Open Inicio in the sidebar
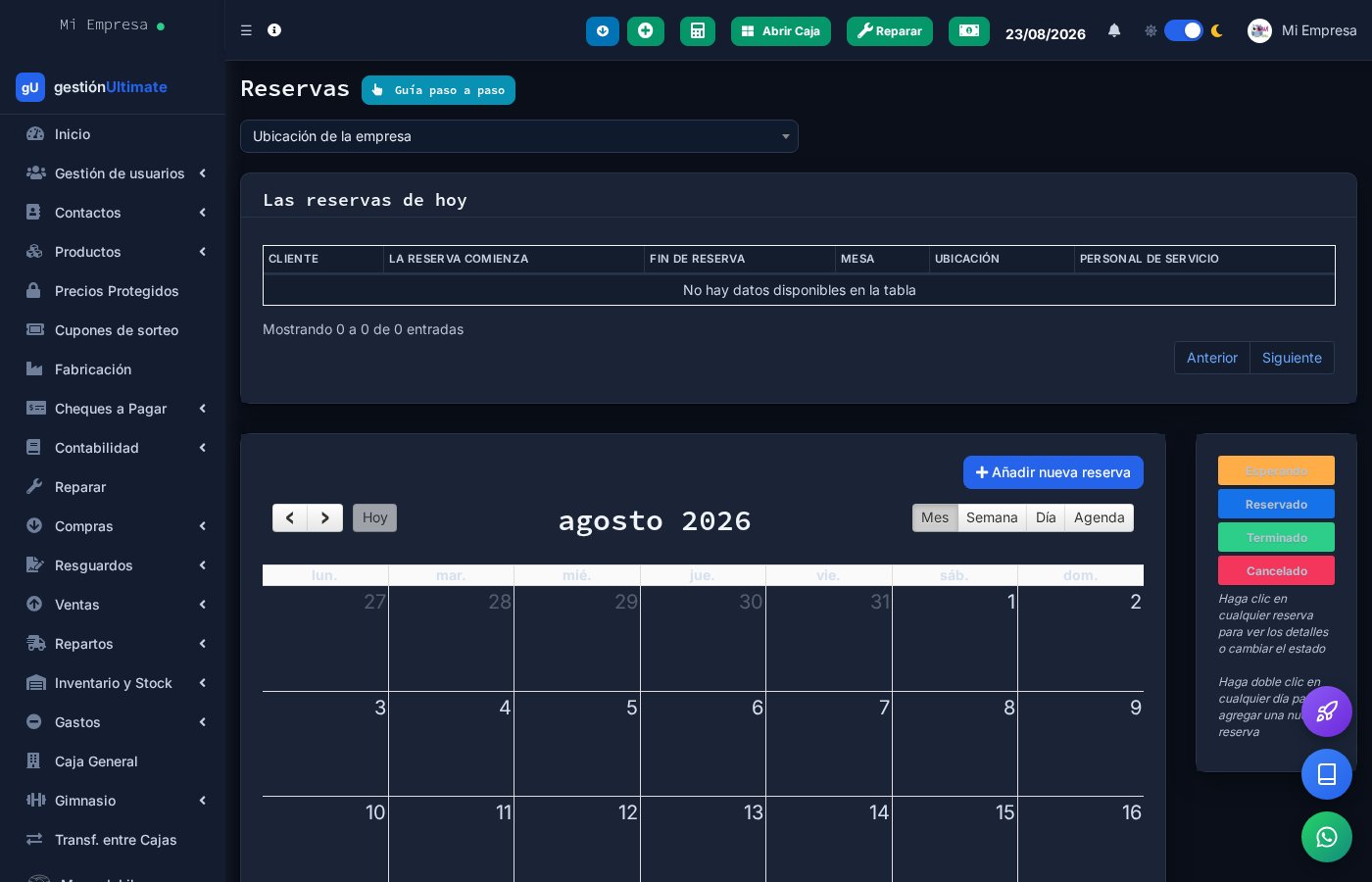The height and width of the screenshot is (882, 1372). [x=113, y=134]
